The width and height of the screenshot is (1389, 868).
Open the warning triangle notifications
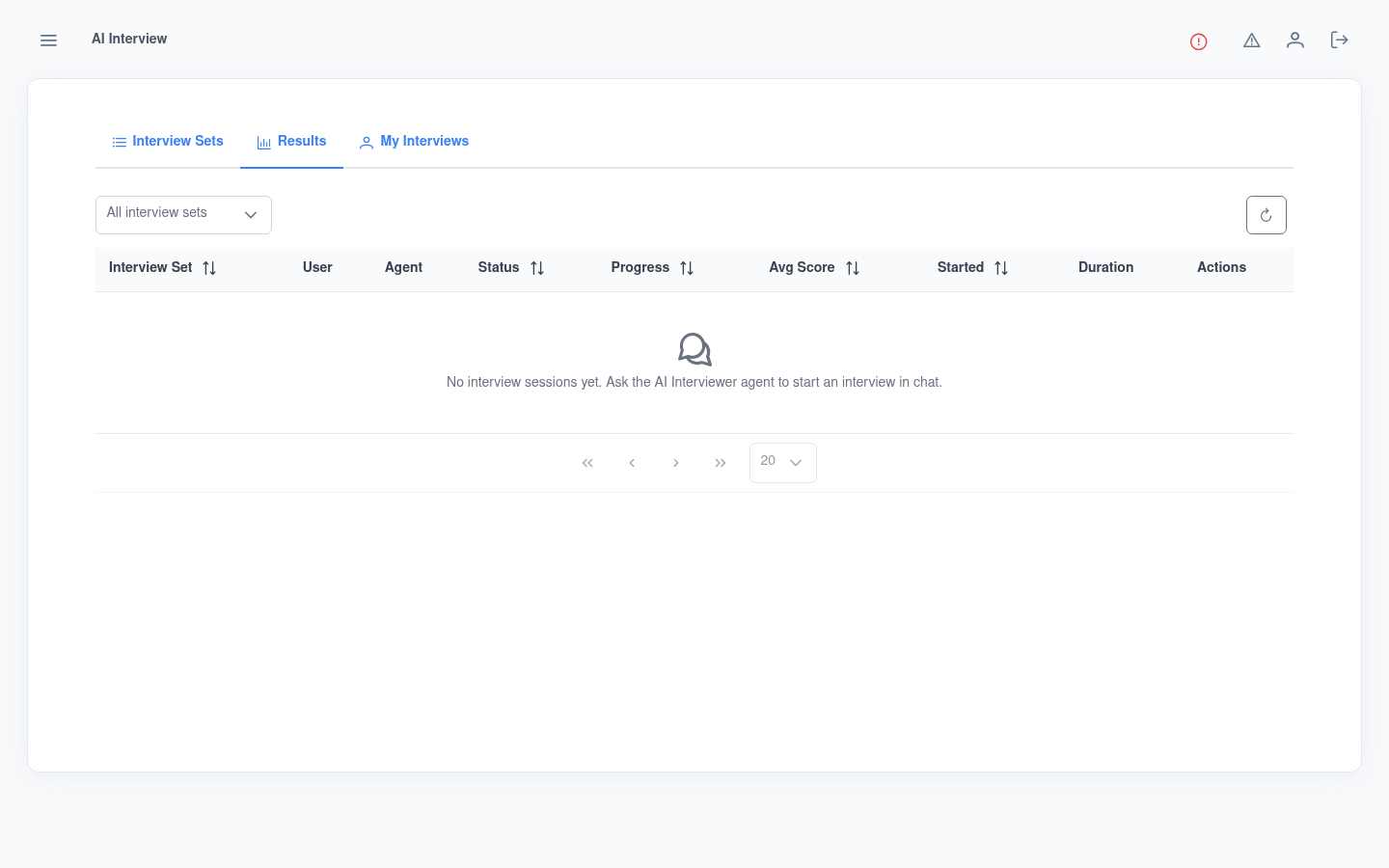tap(1252, 41)
